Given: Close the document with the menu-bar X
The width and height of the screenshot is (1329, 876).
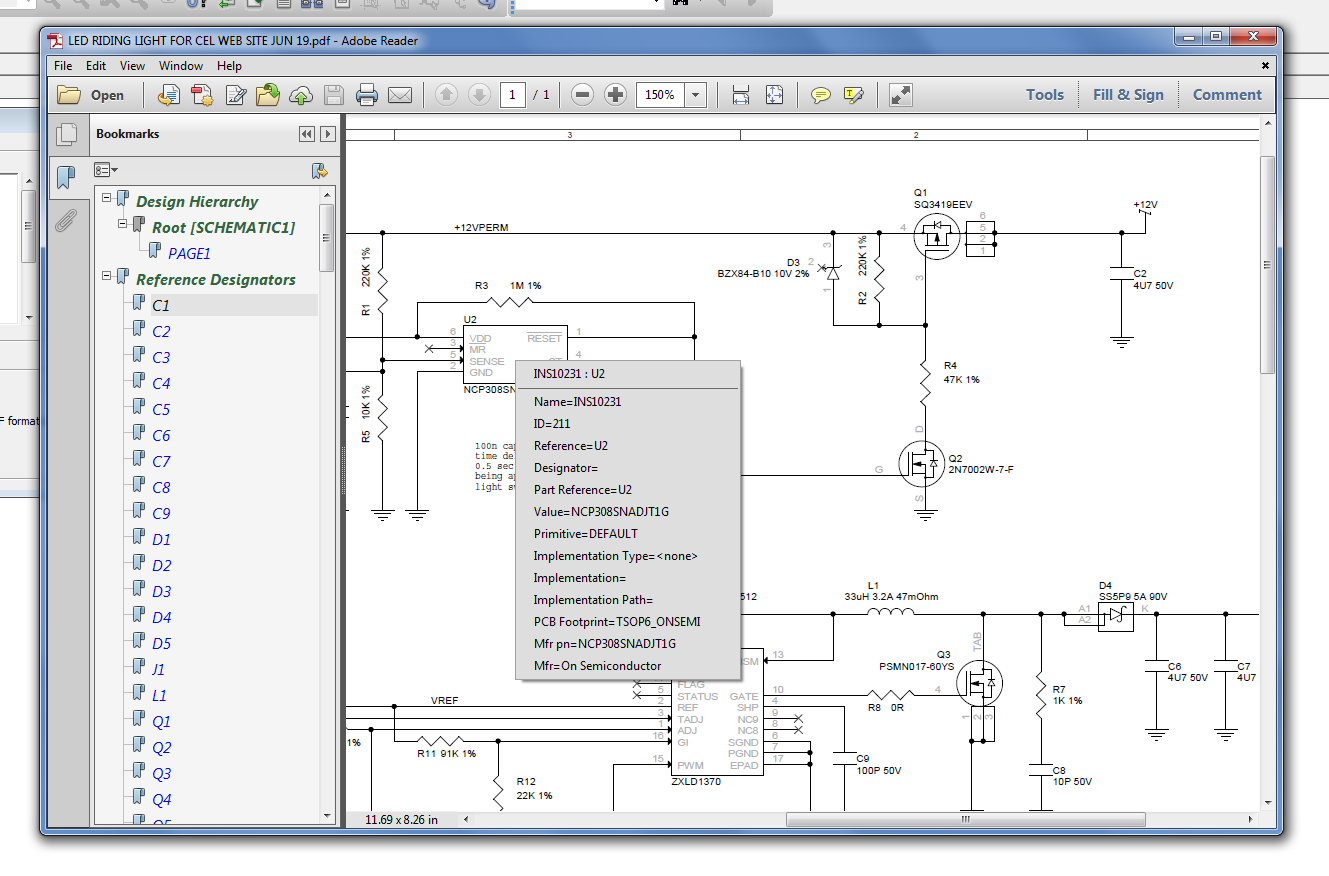Looking at the screenshot, I should [x=1265, y=66].
